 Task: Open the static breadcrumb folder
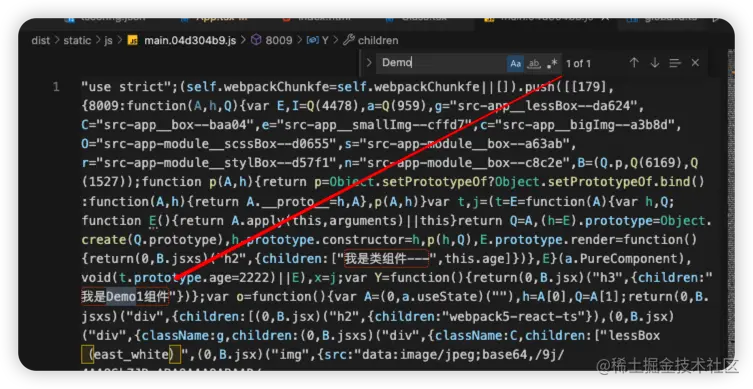tap(77, 40)
